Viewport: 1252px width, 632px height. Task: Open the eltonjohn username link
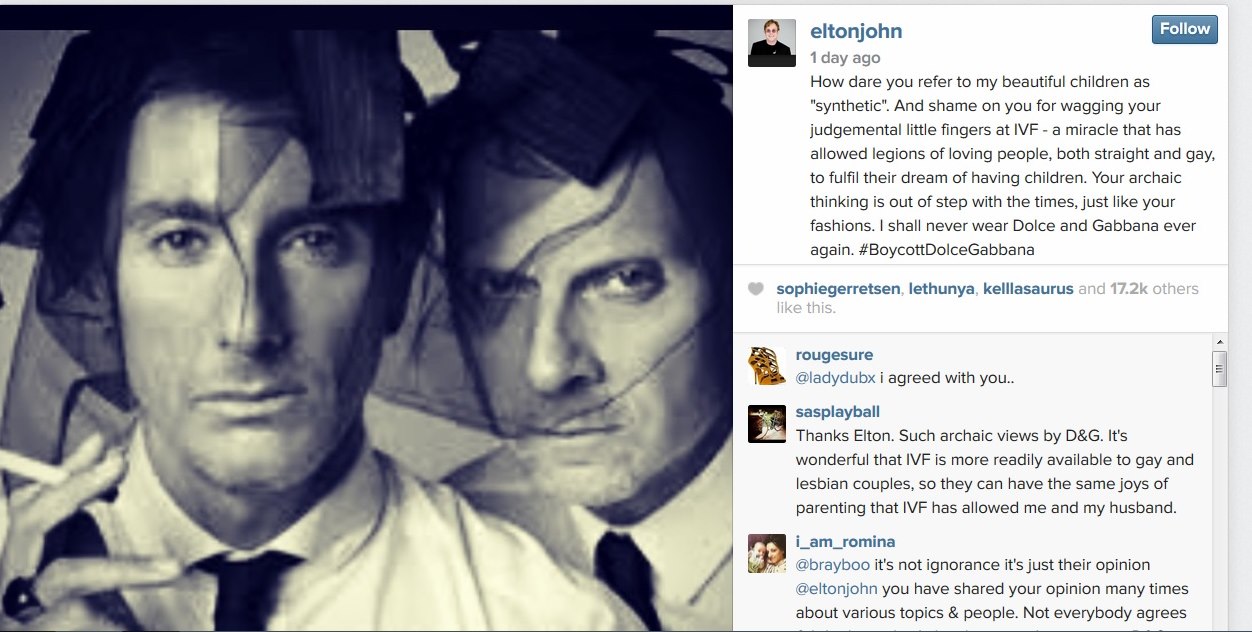(856, 31)
